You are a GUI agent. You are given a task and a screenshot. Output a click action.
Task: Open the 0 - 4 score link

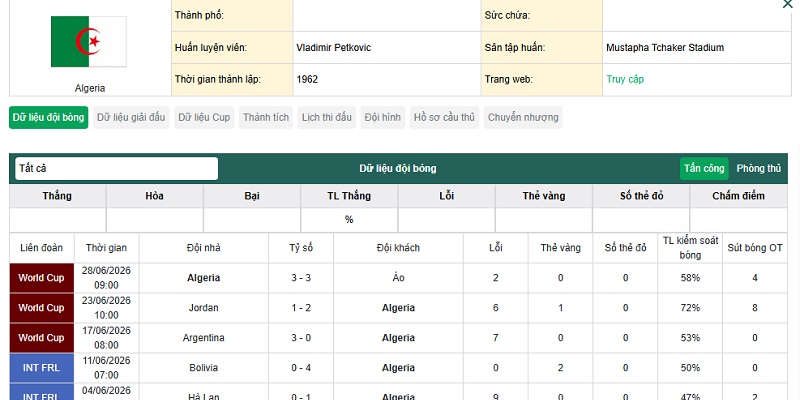pyautogui.click(x=301, y=368)
